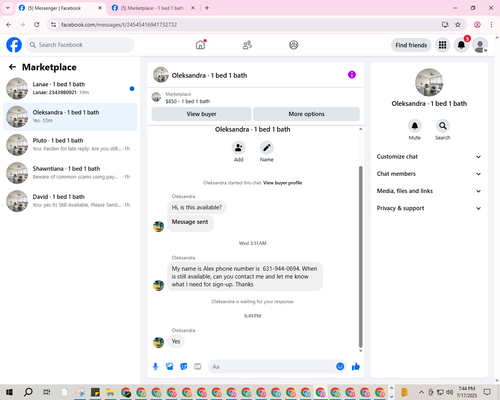Open Chrome tab search dropdown arrow
This screenshot has height=400, width=500.
click(8, 8)
